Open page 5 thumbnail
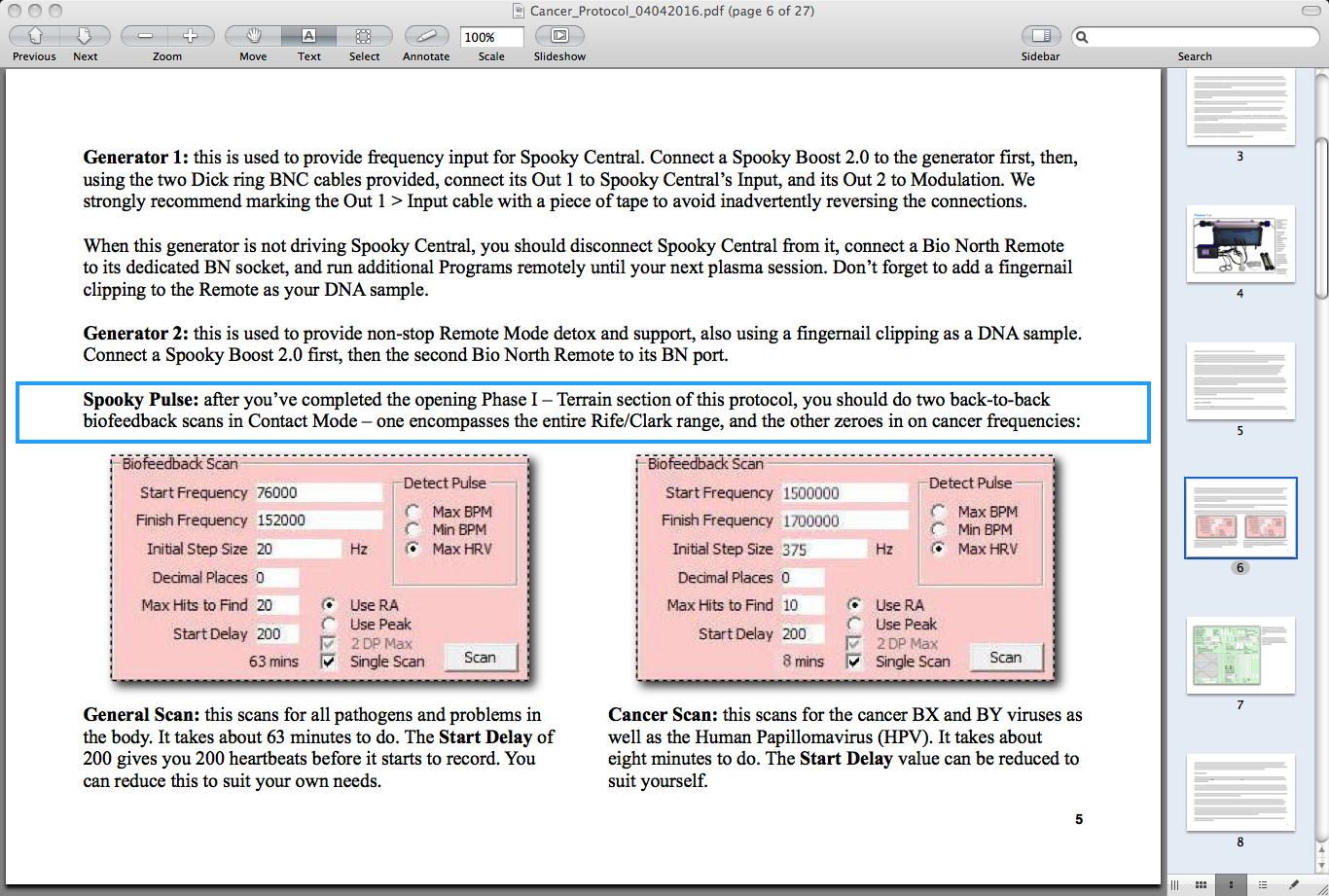 point(1239,381)
